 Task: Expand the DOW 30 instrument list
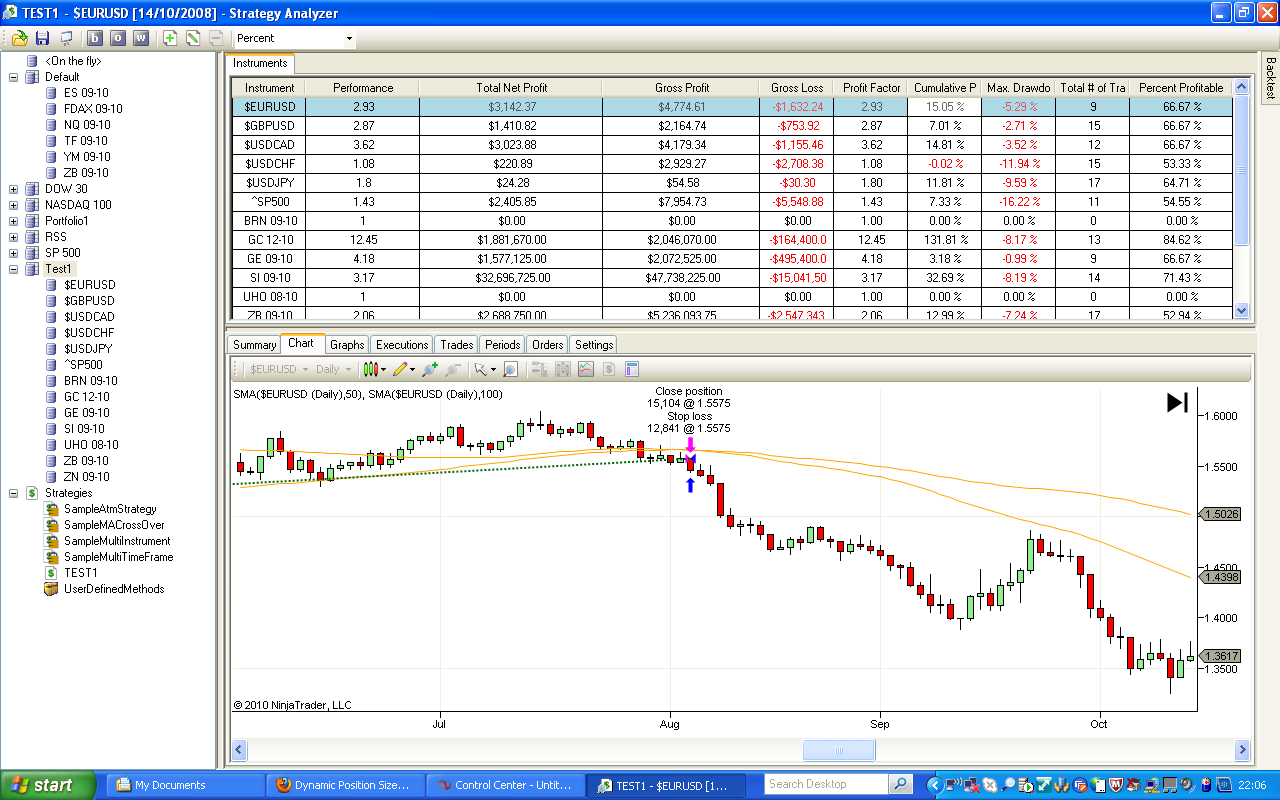14,189
